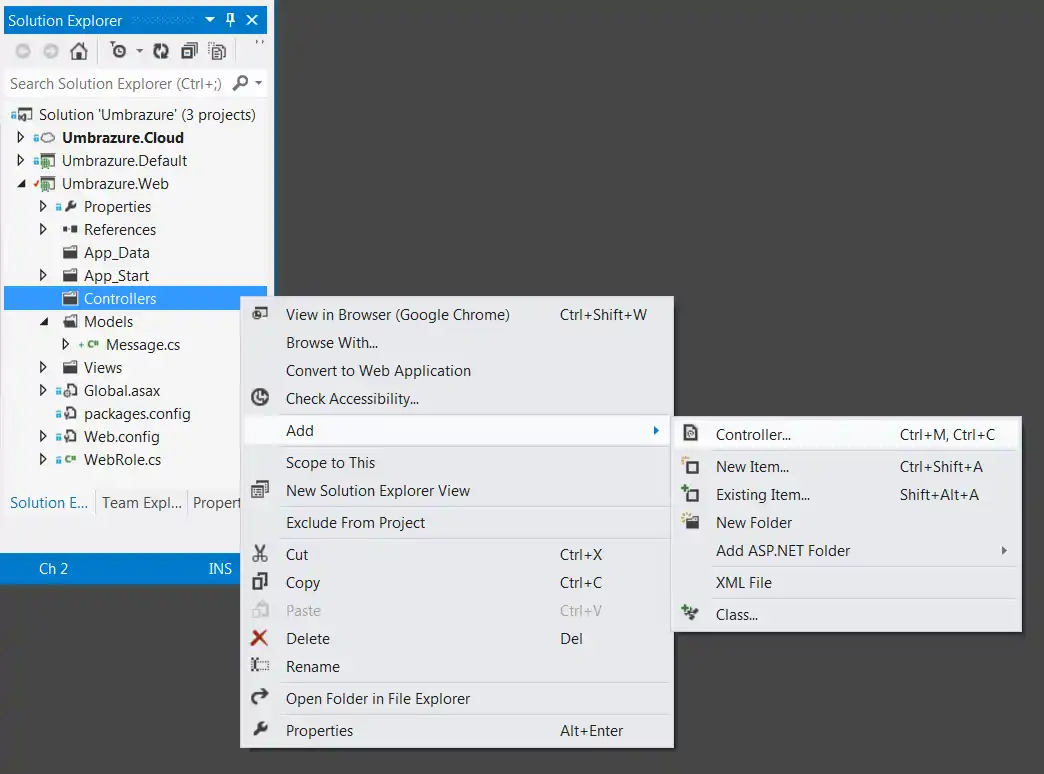Choose XML File from Add submenu

[847, 582]
